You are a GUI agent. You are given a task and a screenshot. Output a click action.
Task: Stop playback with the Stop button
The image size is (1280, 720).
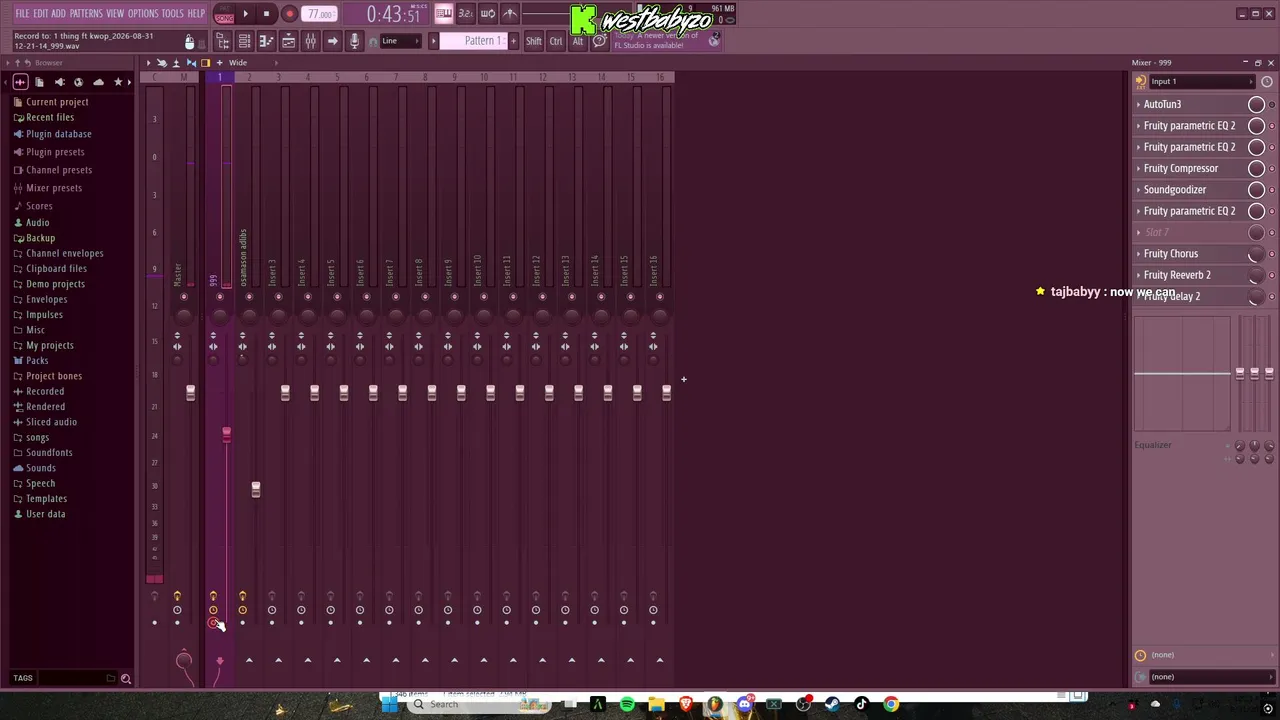click(x=266, y=14)
